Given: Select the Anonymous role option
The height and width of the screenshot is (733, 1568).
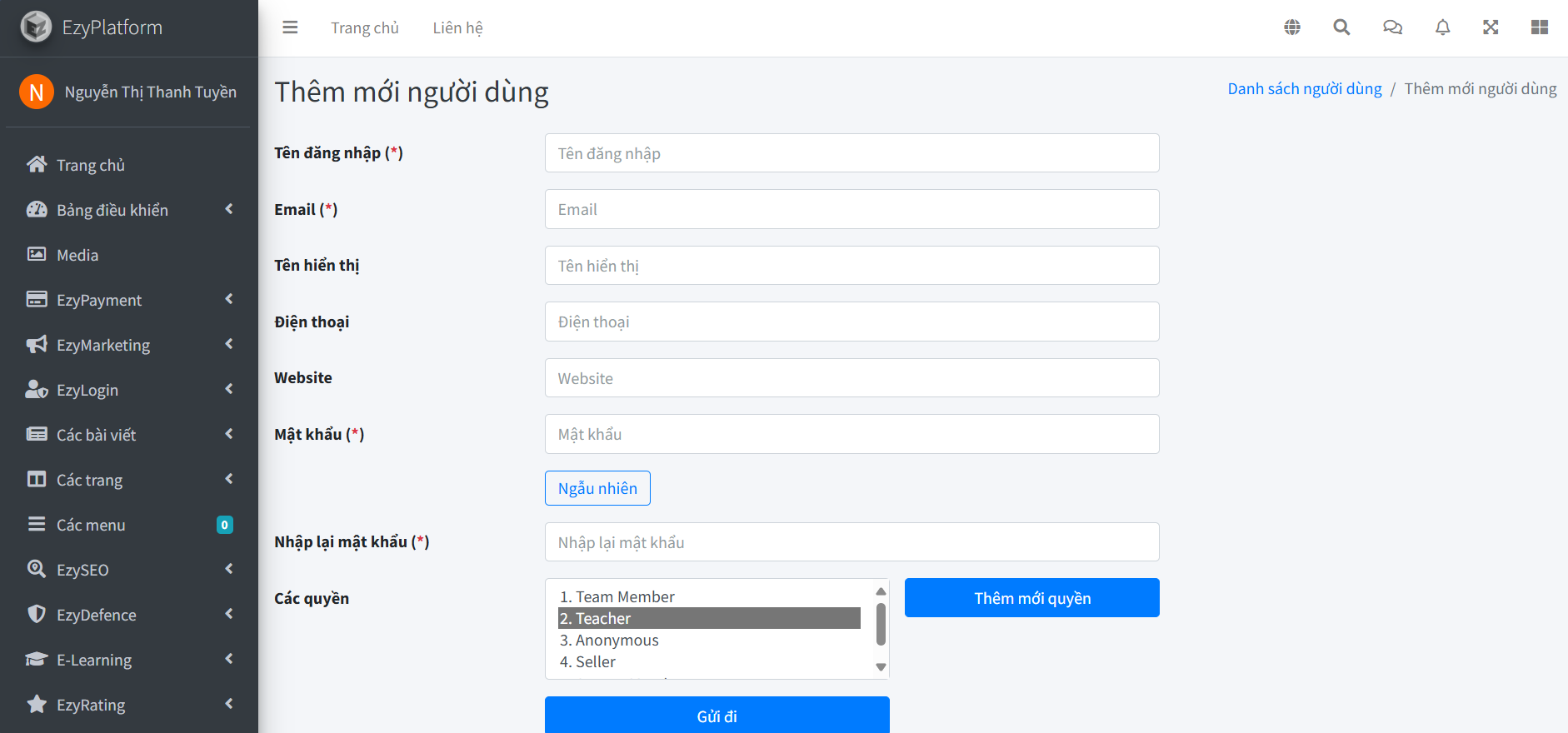Looking at the screenshot, I should 708,640.
